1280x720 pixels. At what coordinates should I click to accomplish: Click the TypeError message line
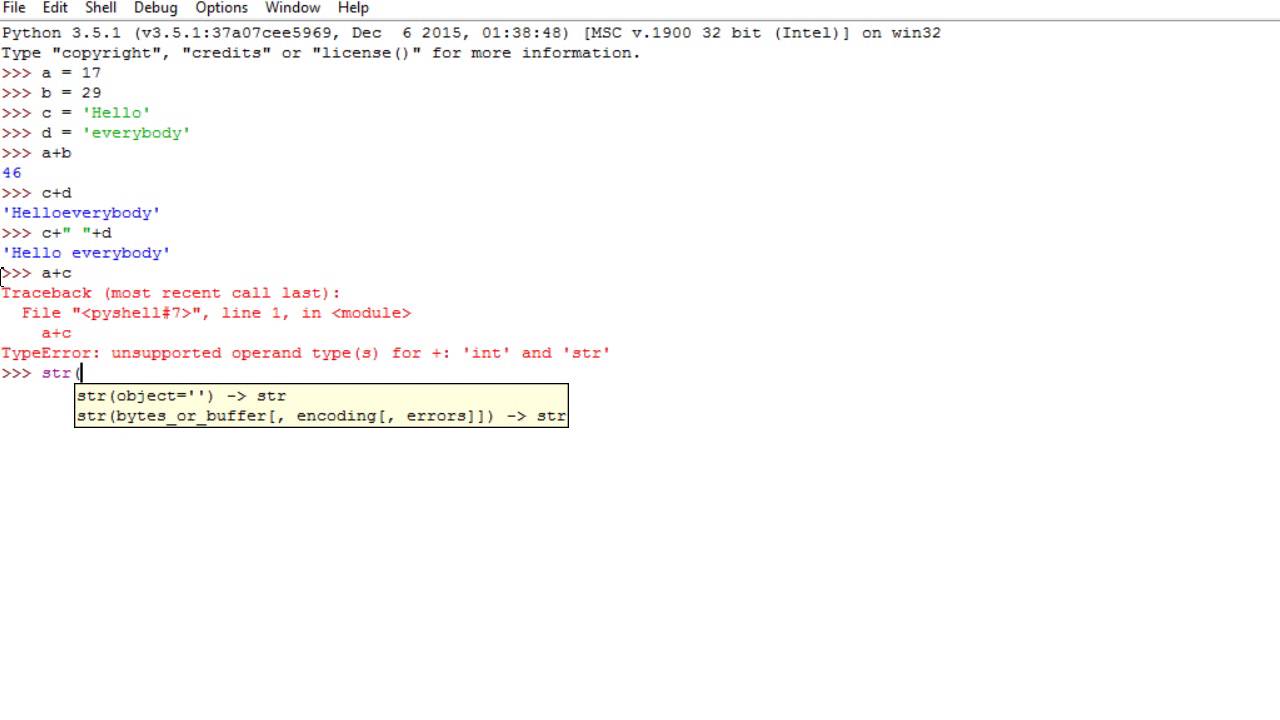point(306,353)
